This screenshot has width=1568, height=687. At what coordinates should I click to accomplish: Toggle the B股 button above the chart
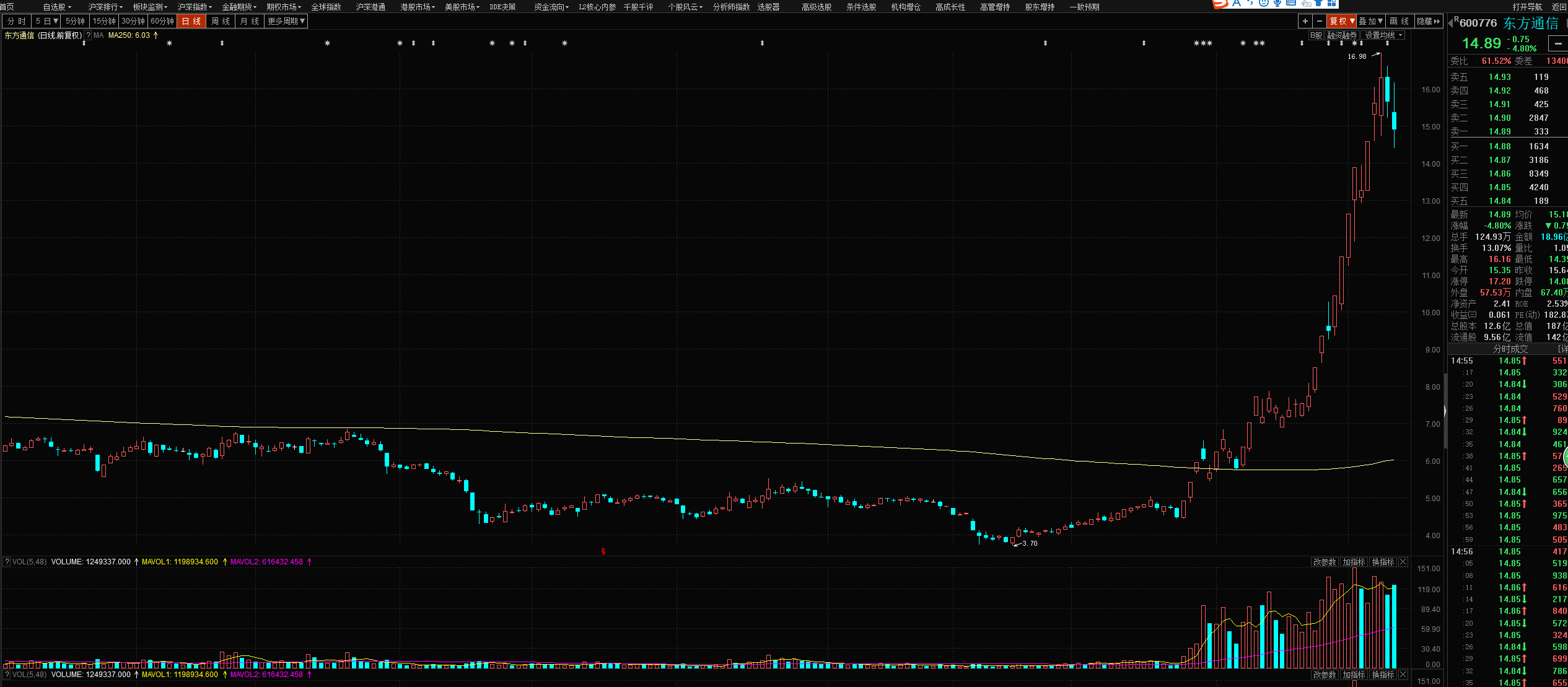pyautogui.click(x=1316, y=35)
